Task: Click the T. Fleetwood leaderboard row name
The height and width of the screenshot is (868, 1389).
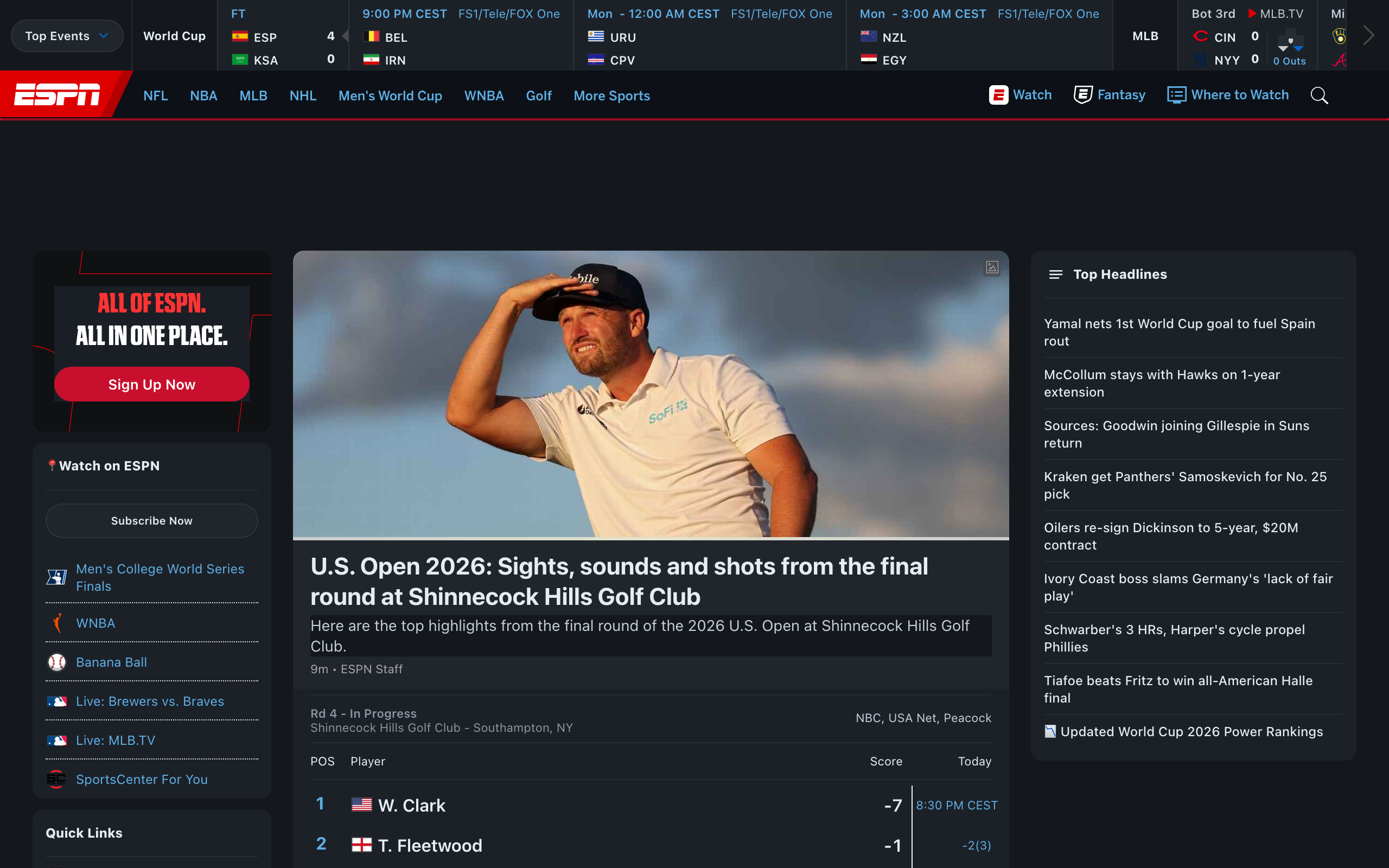Action: [x=430, y=845]
